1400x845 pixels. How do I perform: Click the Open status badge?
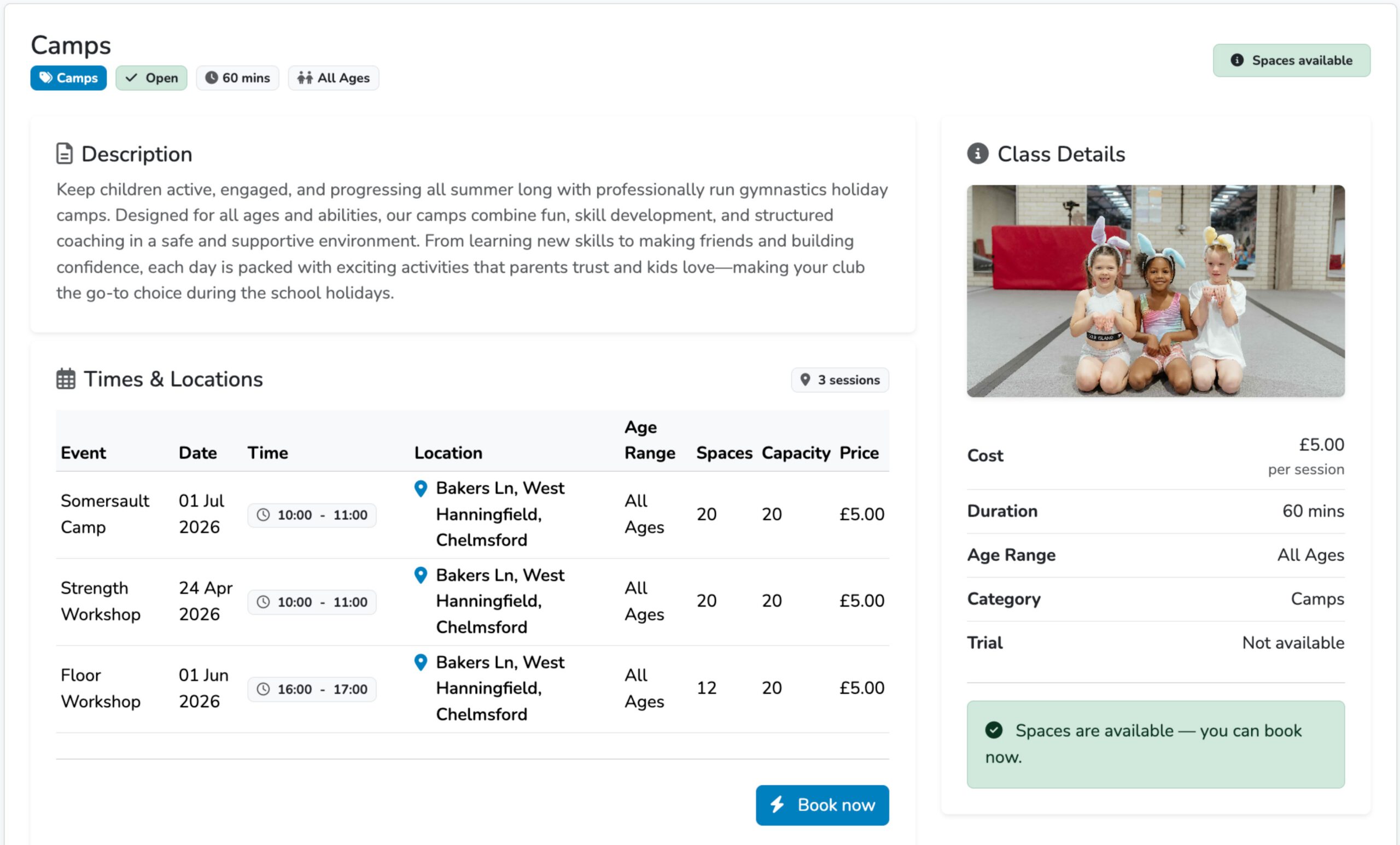[151, 78]
